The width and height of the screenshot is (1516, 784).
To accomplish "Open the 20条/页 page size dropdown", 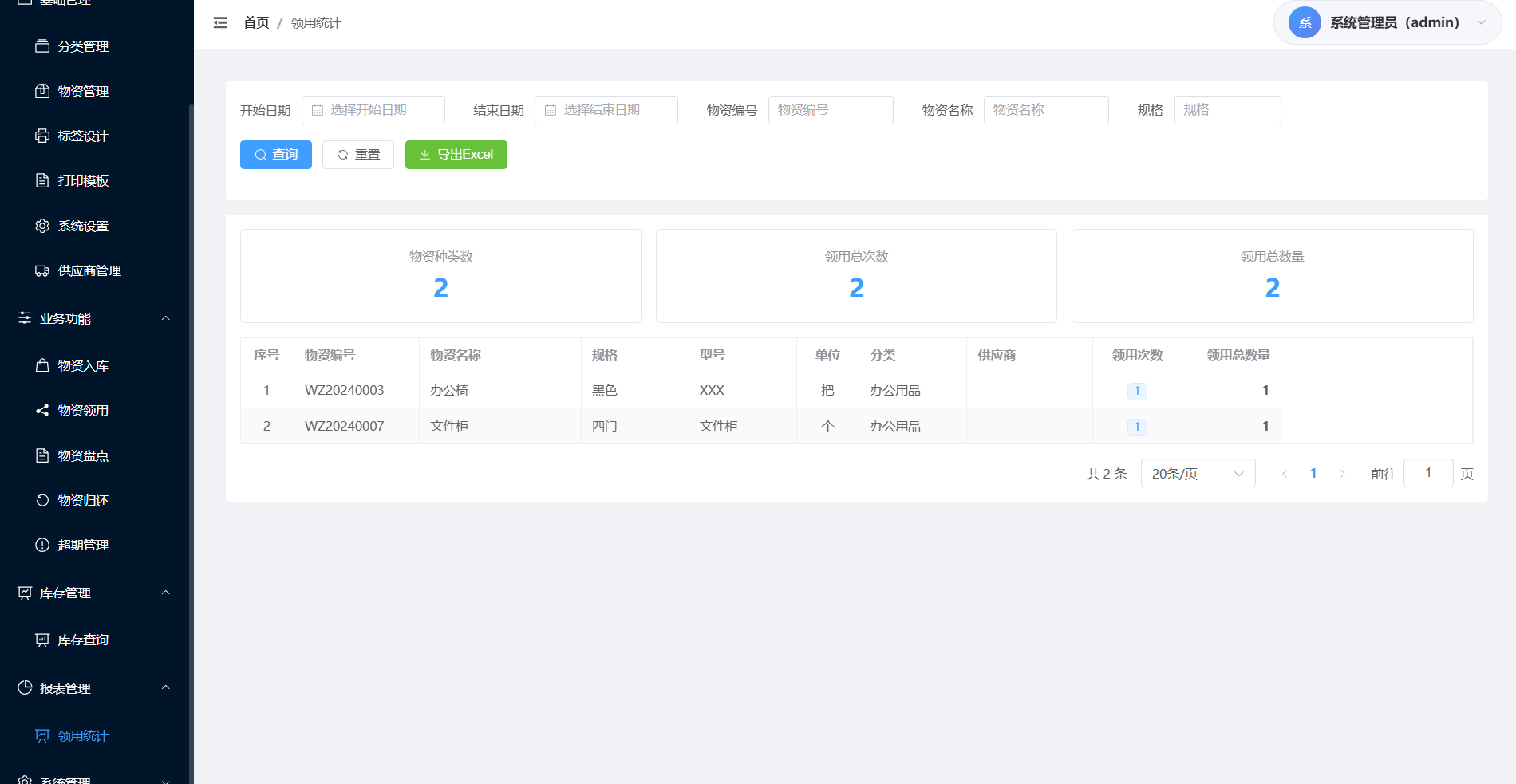I will 1198,473.
